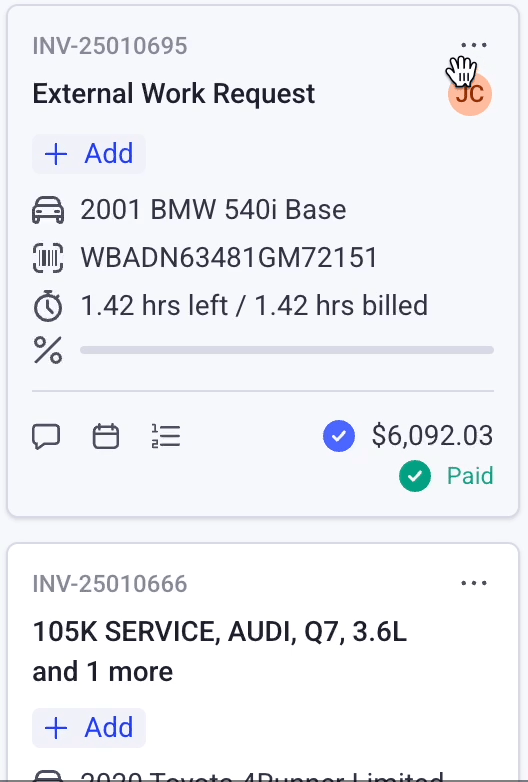Screen dimensions: 528x782
Task: Select invoice number INV-25010695
Action: pyautogui.click(x=110, y=46)
